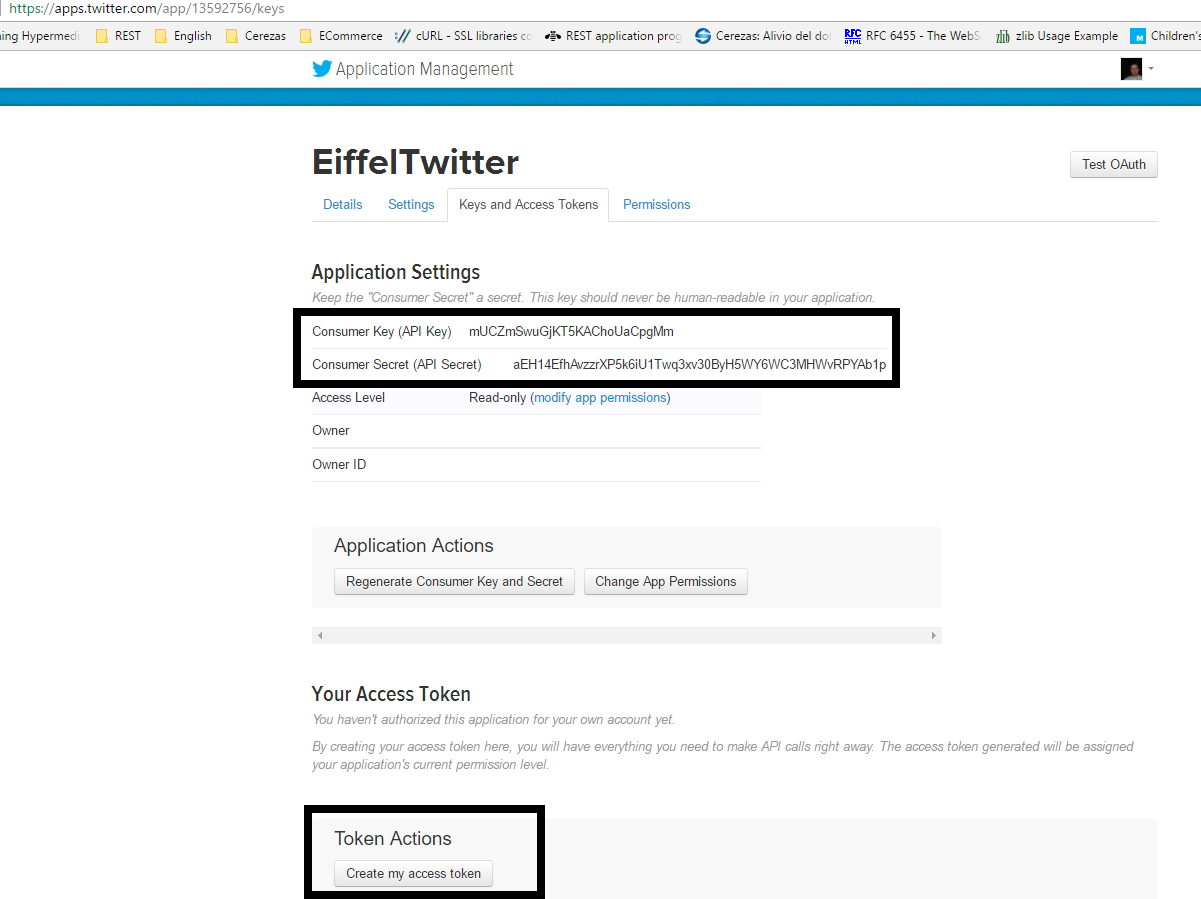This screenshot has height=899, width=1201.
Task: Click the EiffelTwitter app name heading
Action: 415,162
